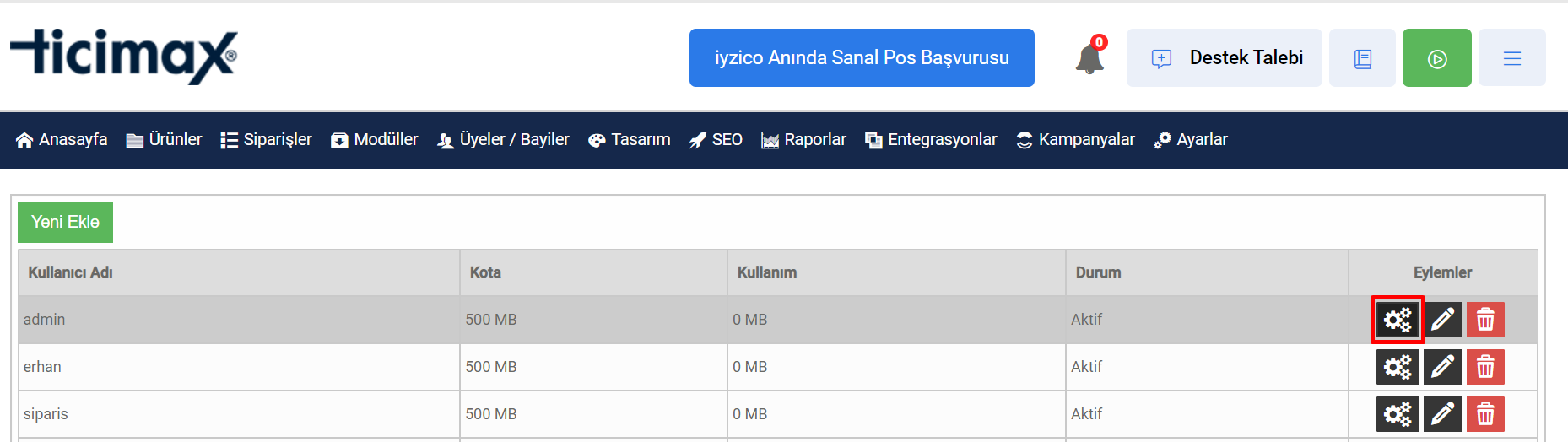Select the Entegrasyonlar menu item

(932, 140)
